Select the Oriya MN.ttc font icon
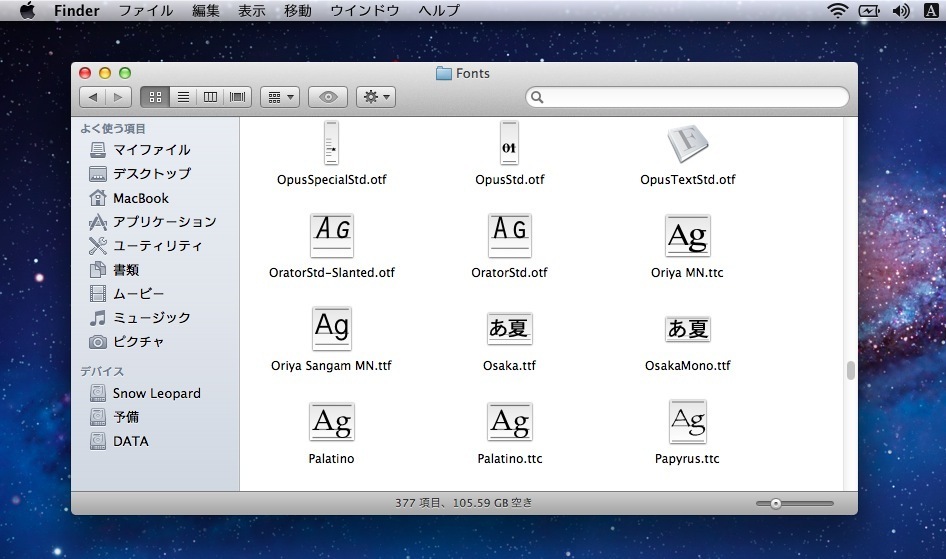The height and width of the screenshot is (559, 946). 687,236
